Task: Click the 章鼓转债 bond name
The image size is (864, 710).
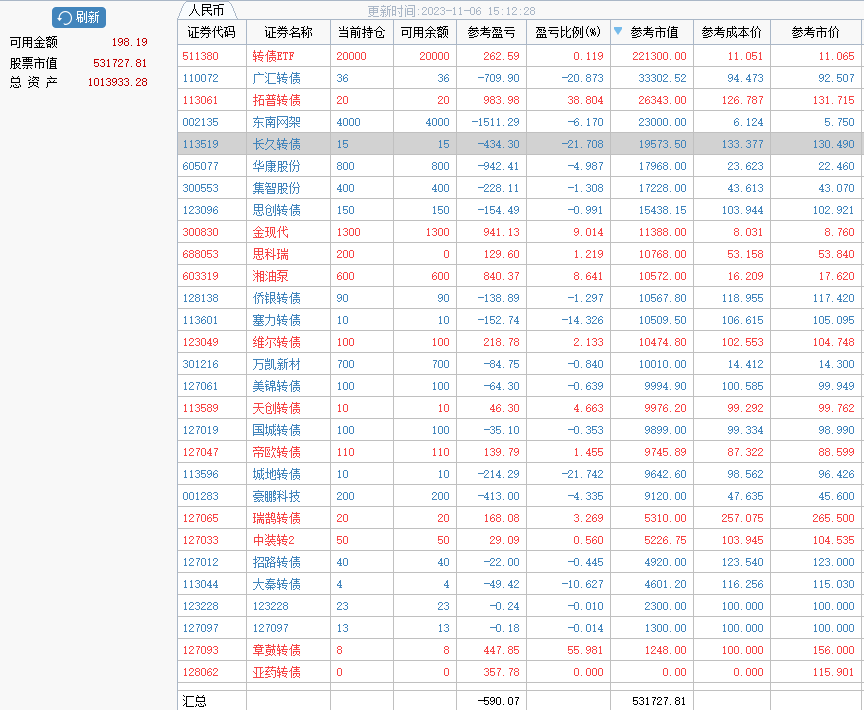Action: pos(276,650)
